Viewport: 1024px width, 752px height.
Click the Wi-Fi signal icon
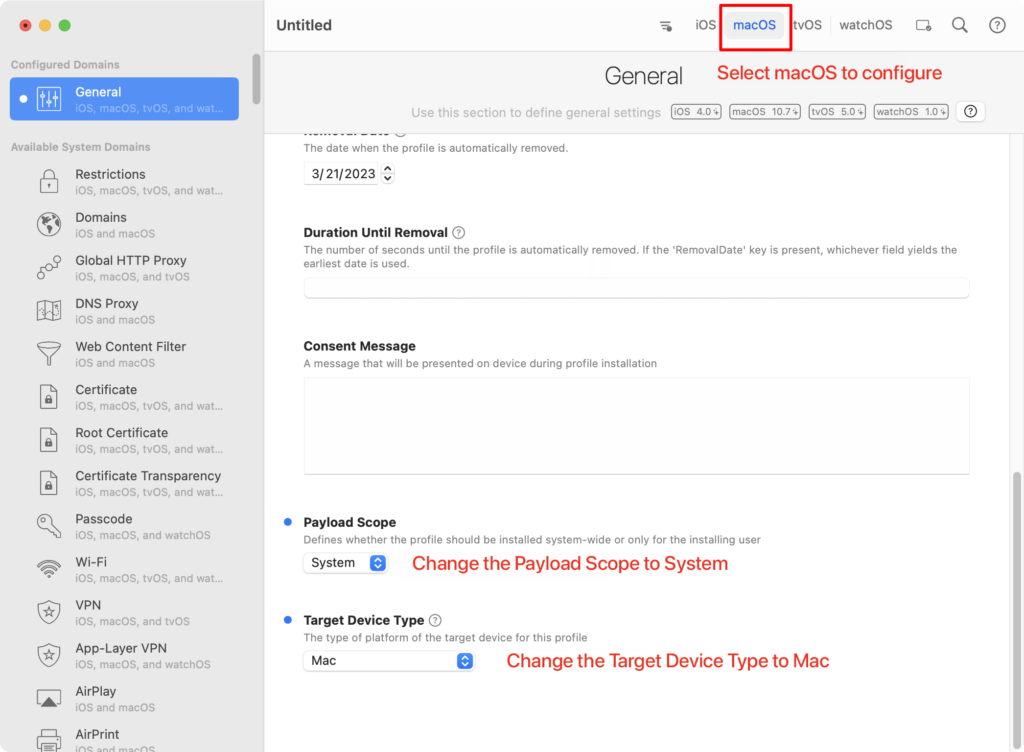coord(49,569)
